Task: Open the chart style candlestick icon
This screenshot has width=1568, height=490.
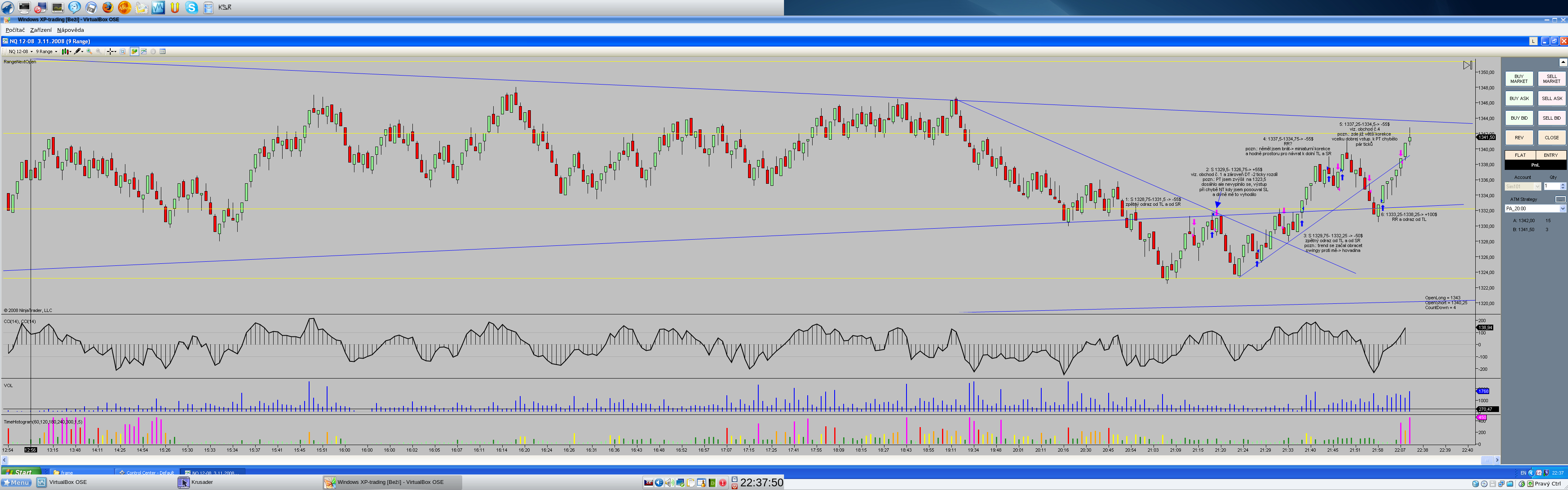Action: [65, 52]
